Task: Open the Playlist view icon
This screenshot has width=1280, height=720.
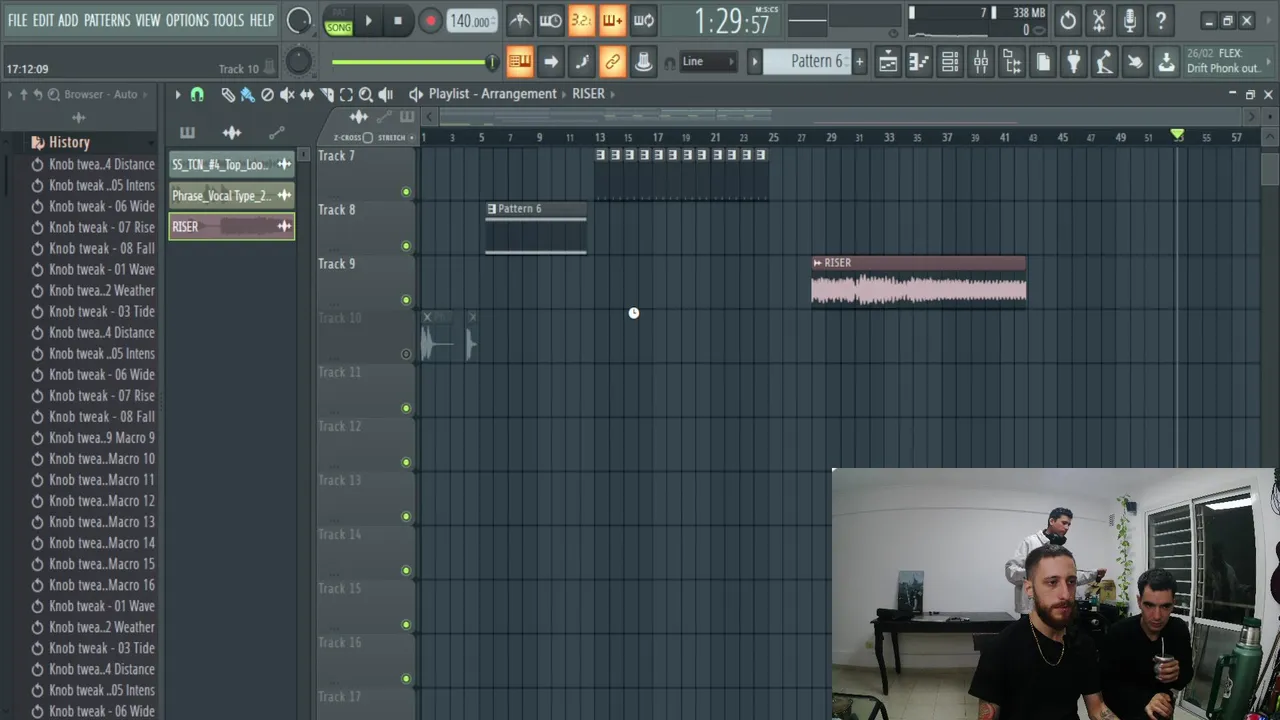Action: pyautogui.click(x=888, y=63)
